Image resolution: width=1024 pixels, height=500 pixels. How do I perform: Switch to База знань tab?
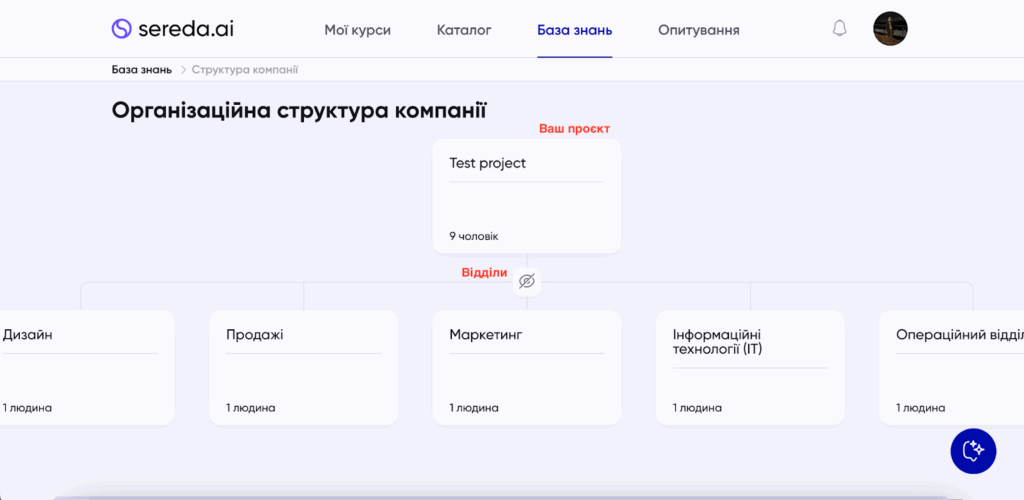point(574,30)
